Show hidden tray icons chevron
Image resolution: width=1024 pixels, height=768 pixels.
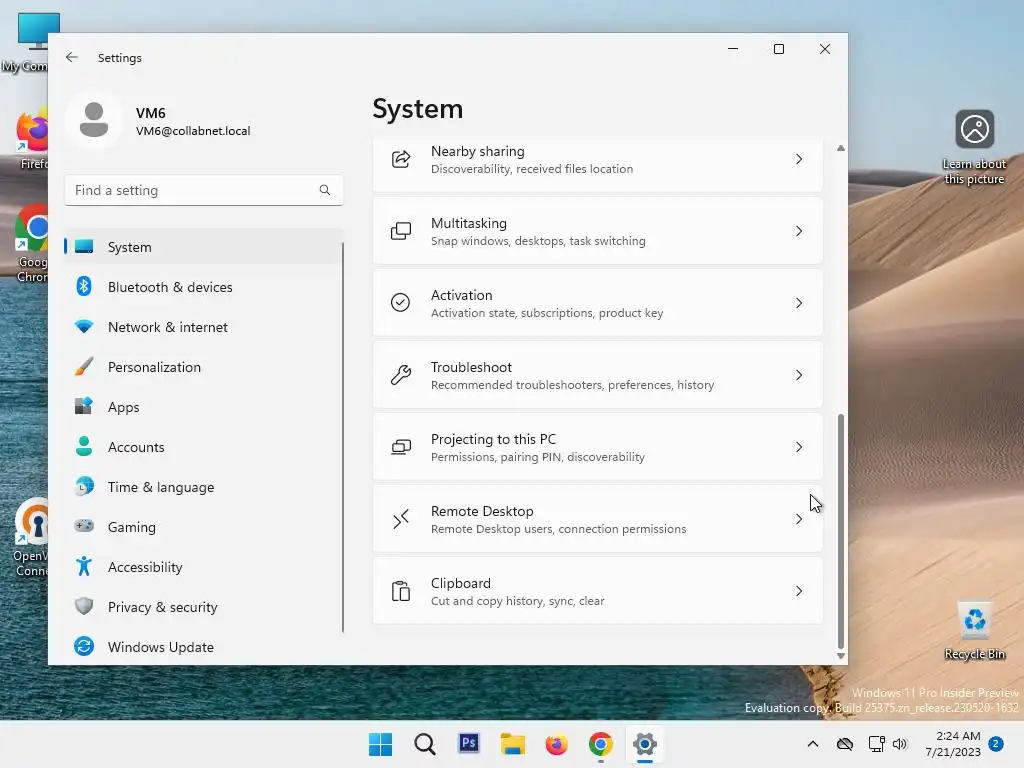tap(812, 744)
